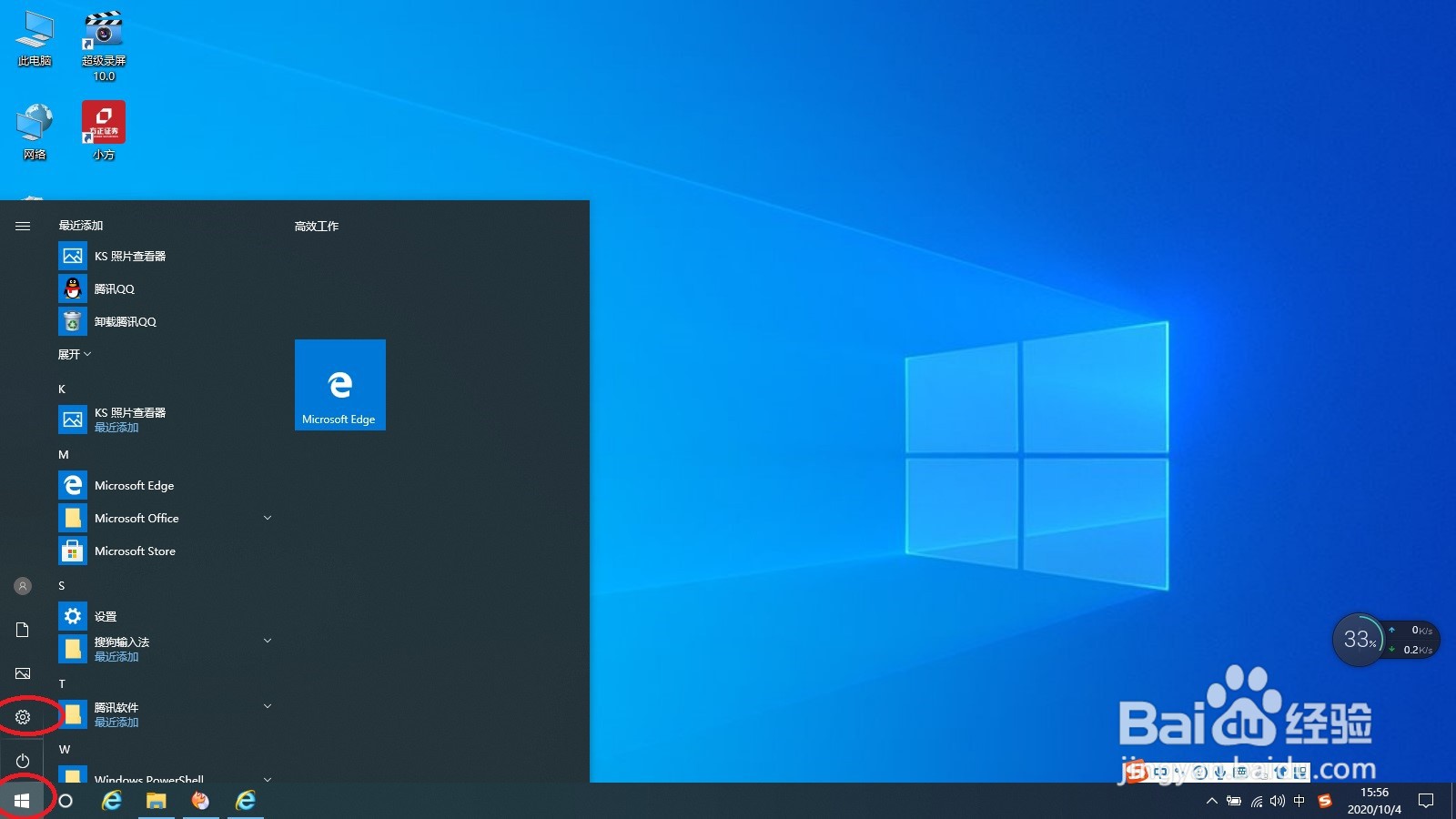This screenshot has width=1456, height=819.
Task: Click the Power button in Start menu
Action: click(x=23, y=760)
